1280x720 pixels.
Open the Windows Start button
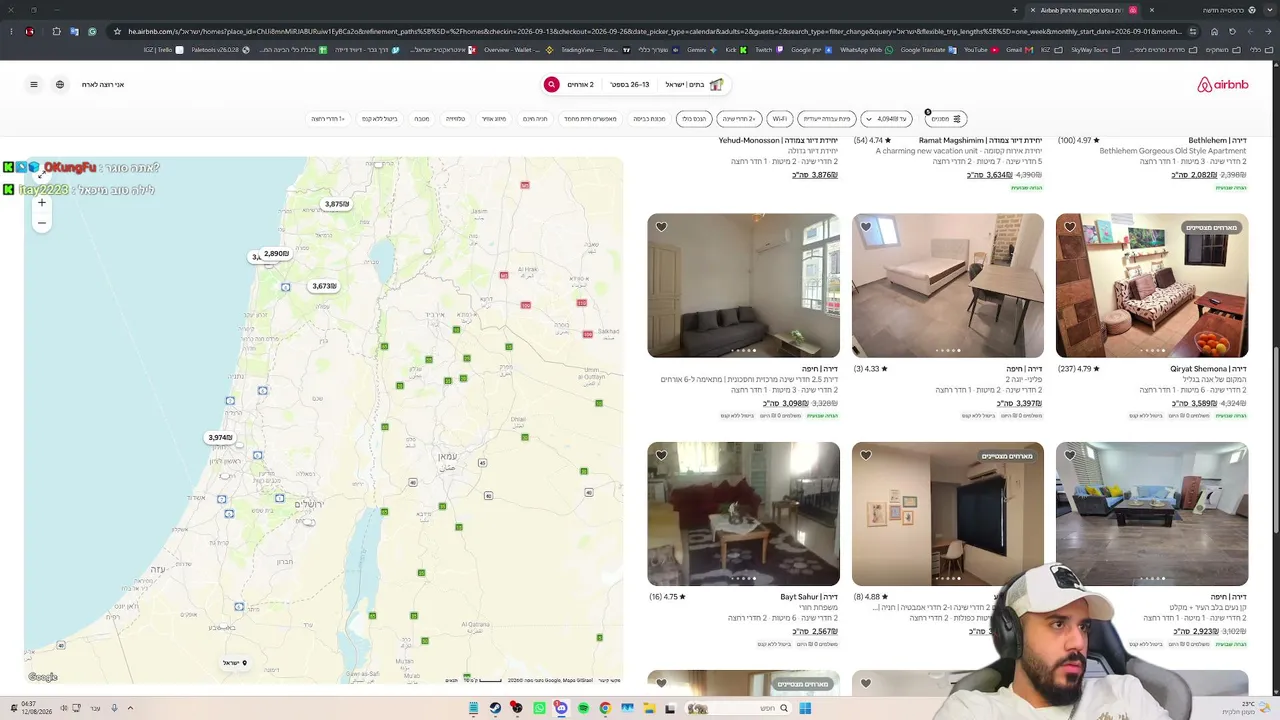[x=805, y=708]
